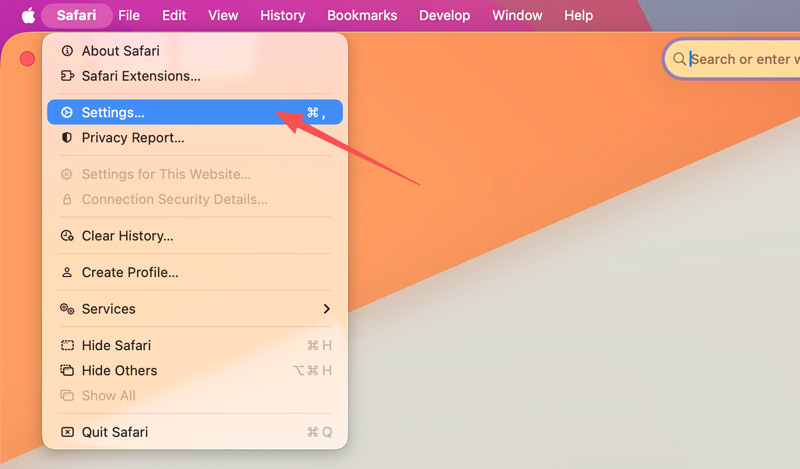Choose Create Profile… menu text
Screen dimensions: 800x469
coord(130,272)
